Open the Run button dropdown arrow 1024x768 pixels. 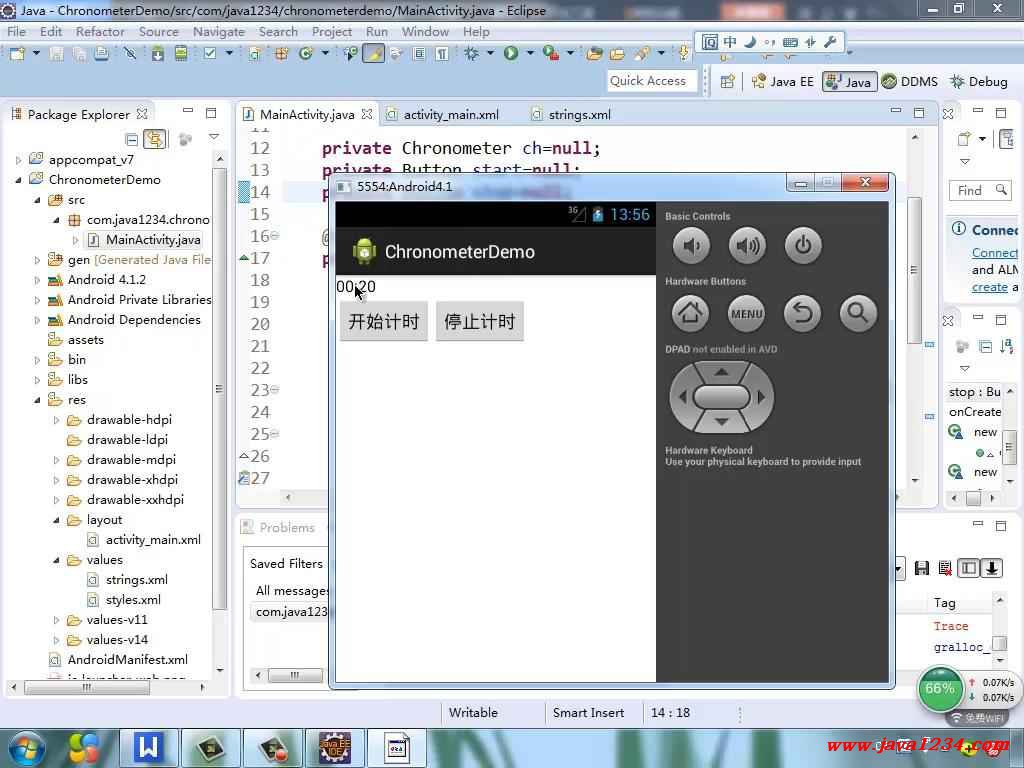(530, 54)
